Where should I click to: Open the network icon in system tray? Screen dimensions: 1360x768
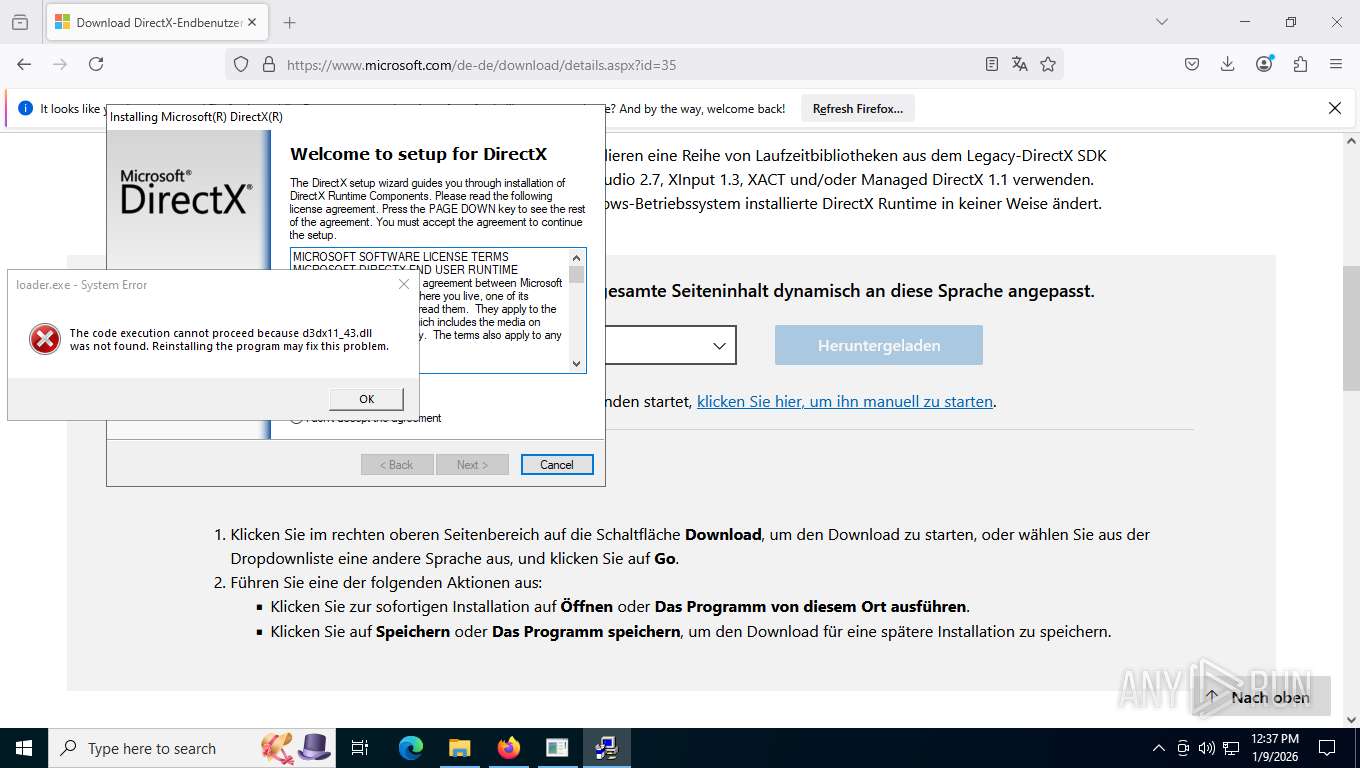pos(1231,748)
